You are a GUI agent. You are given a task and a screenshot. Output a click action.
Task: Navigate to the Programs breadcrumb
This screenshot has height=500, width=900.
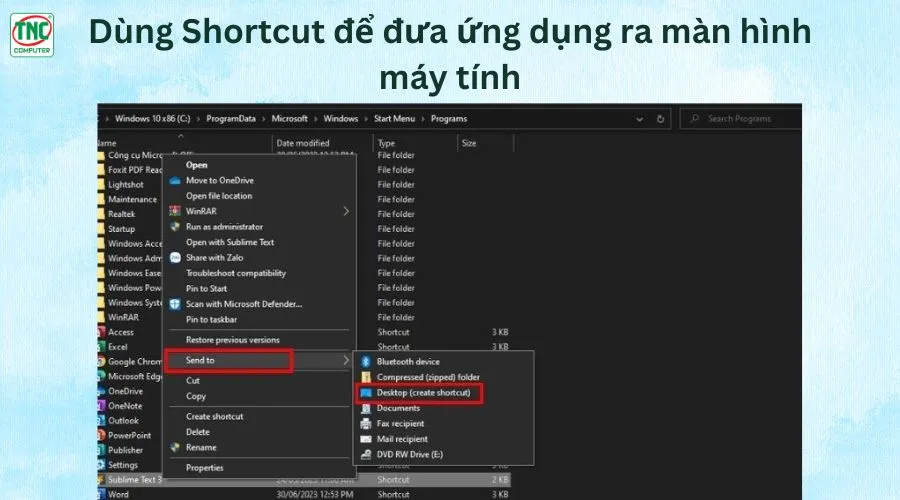tap(449, 119)
